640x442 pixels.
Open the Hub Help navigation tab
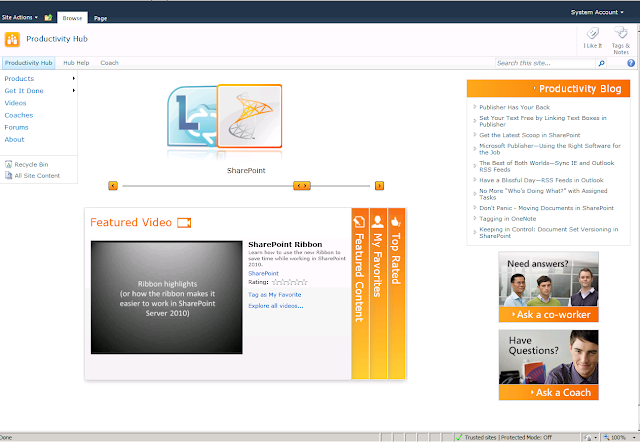tap(76, 63)
